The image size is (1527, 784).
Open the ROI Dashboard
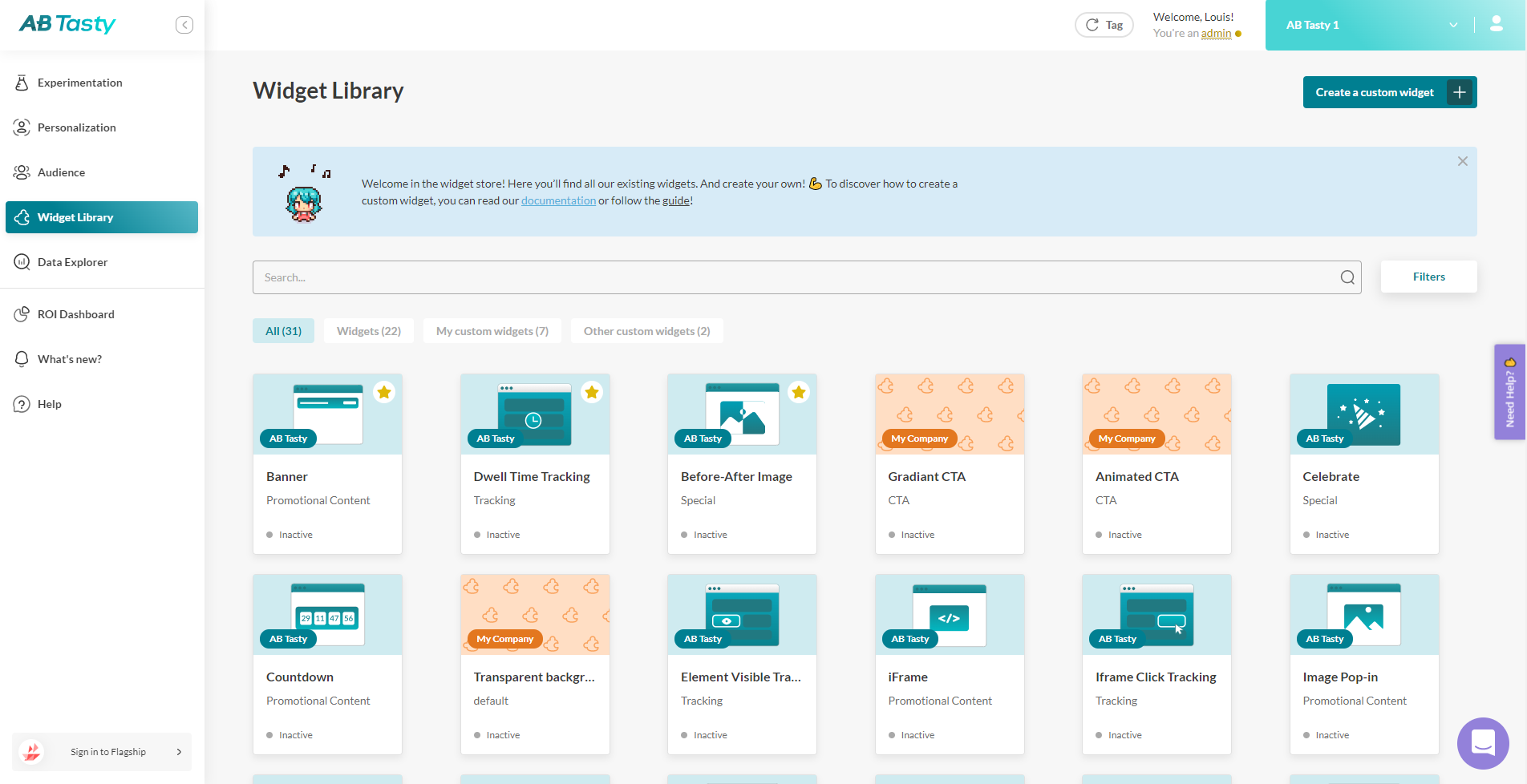pyautogui.click(x=75, y=313)
